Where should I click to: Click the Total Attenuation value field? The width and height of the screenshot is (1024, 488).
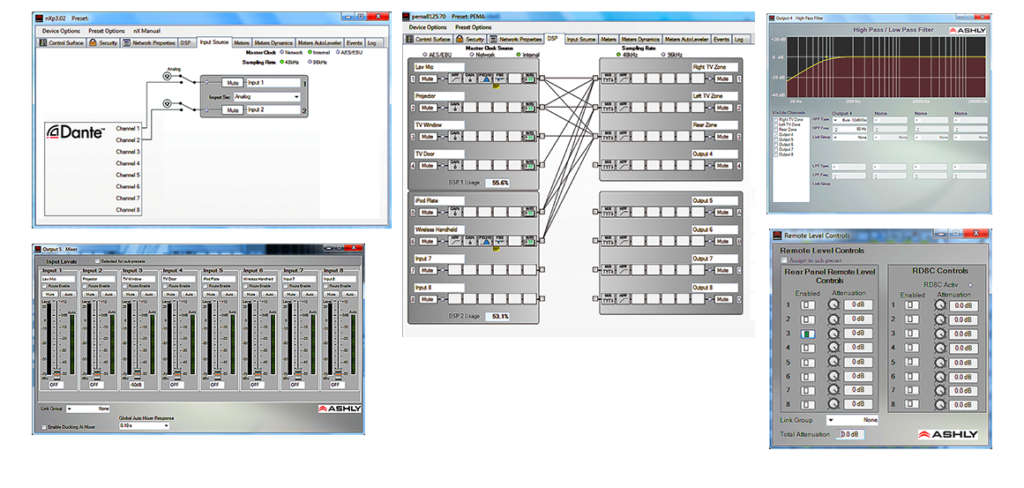click(x=849, y=434)
